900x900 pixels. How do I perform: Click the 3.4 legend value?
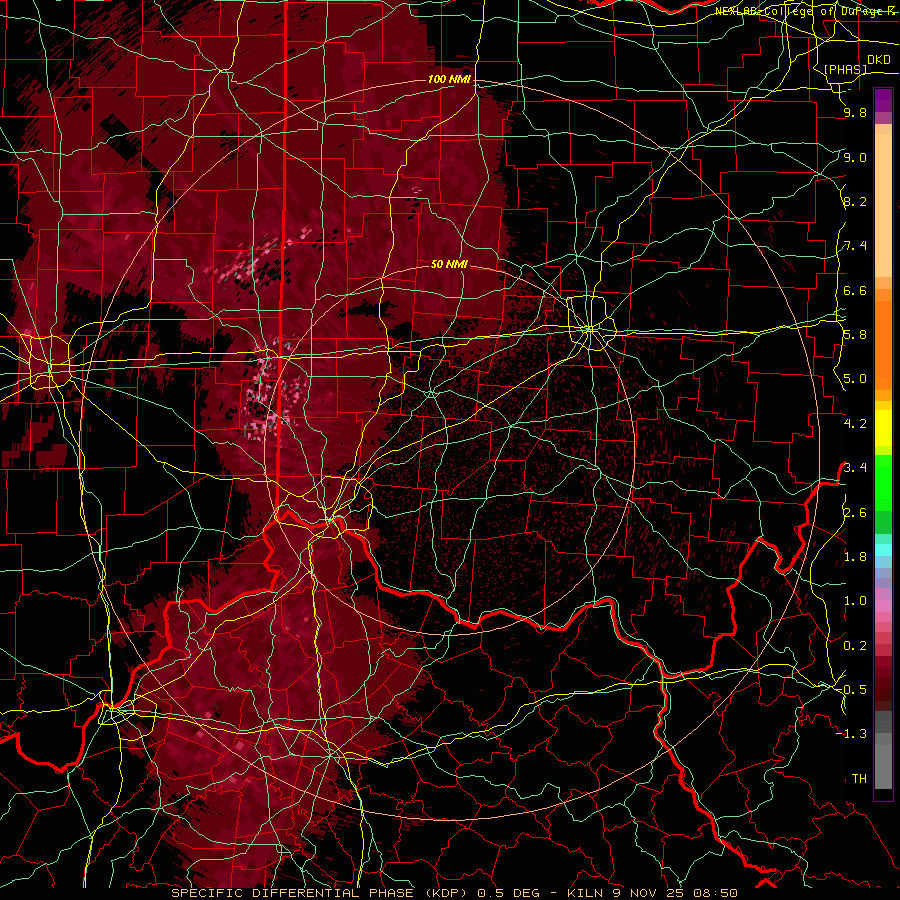pos(855,468)
